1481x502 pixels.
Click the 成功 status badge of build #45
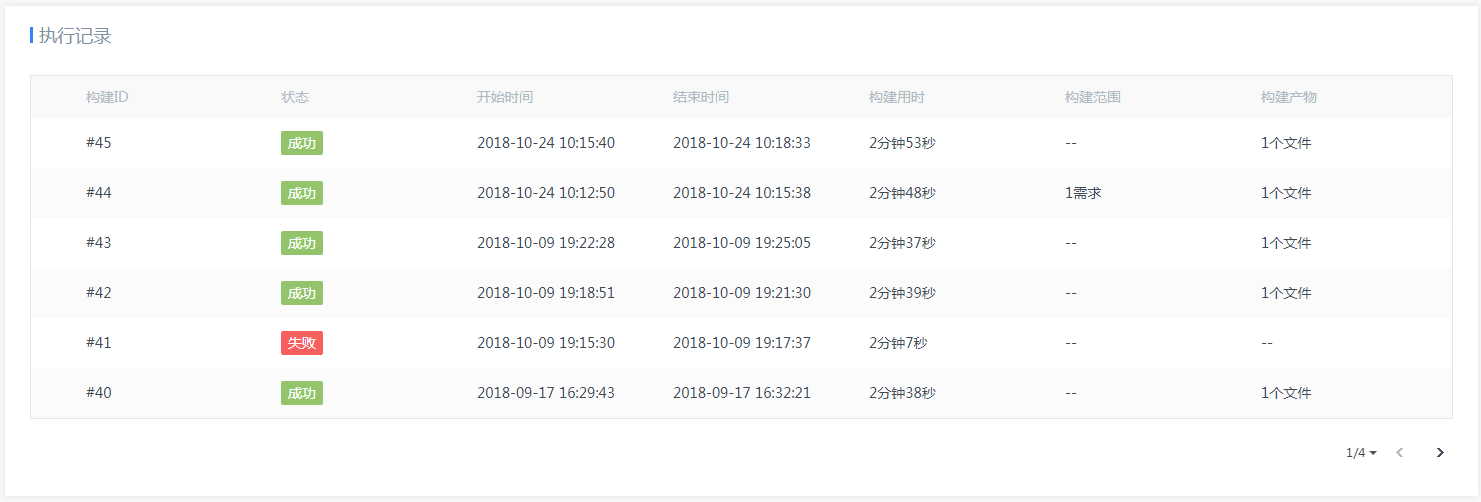(x=302, y=143)
